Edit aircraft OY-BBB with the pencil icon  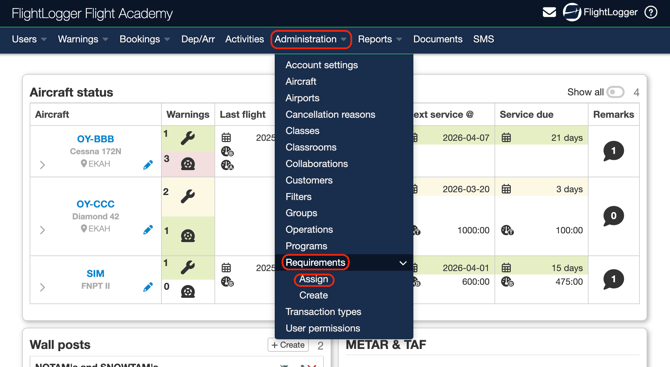(x=148, y=165)
